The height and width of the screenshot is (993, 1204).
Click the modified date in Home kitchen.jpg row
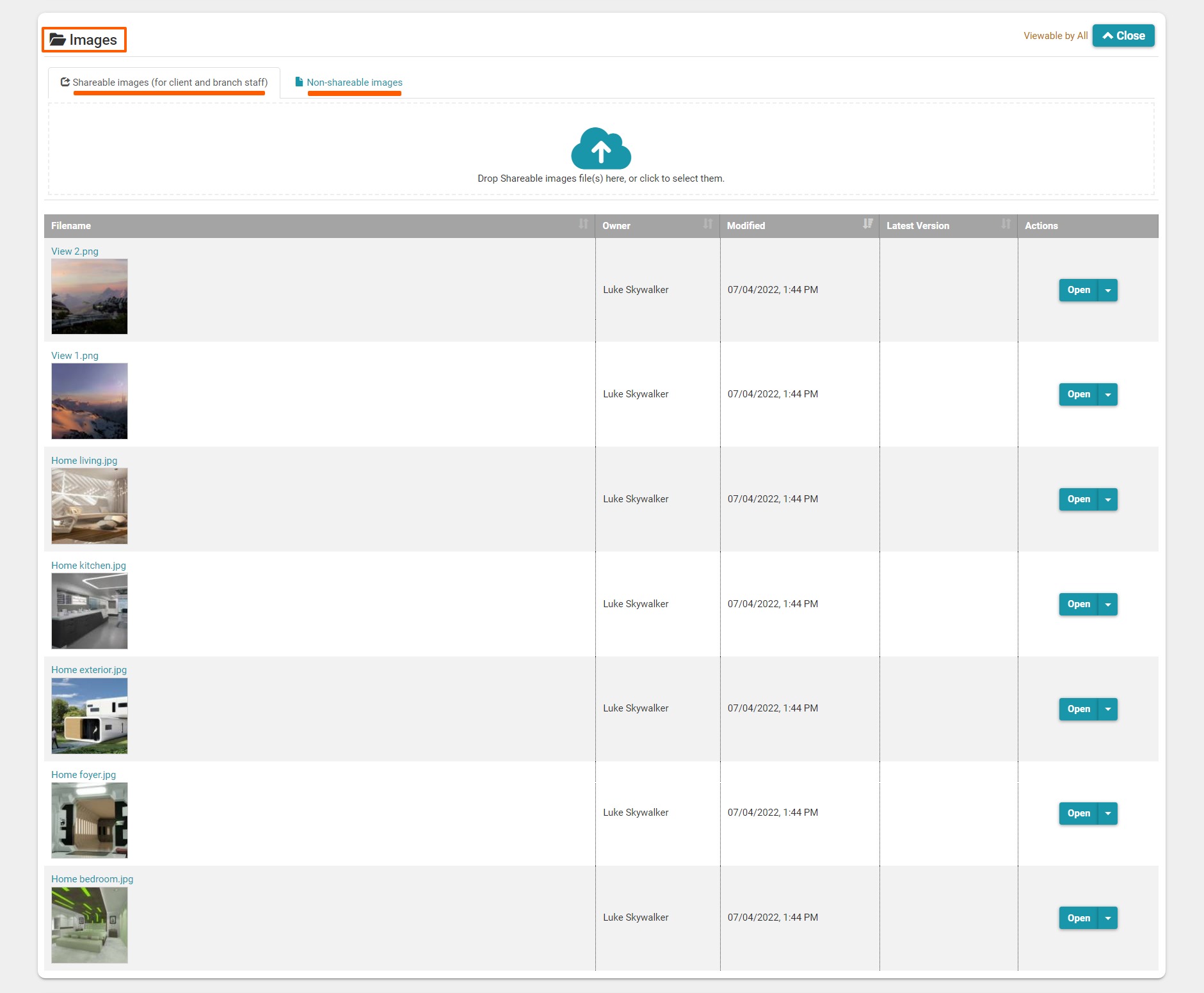coord(773,604)
